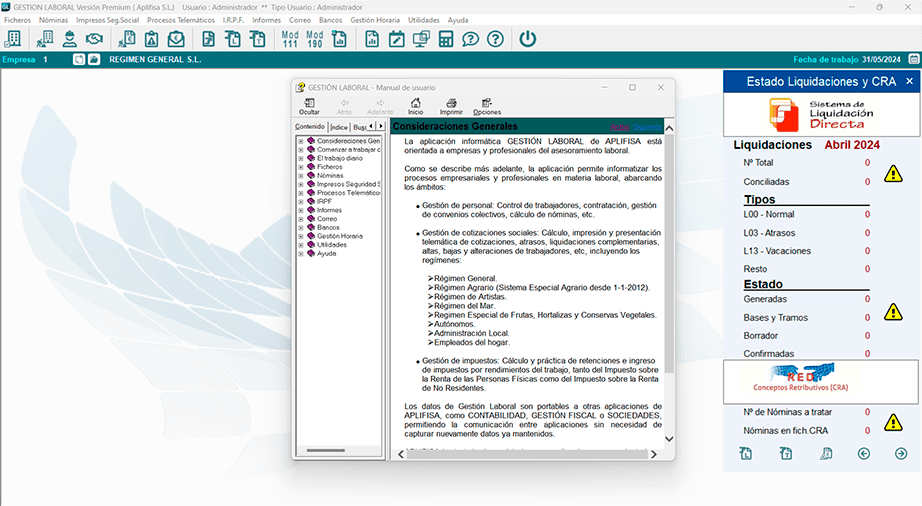Open Opciones in the help manual toolbar
Screen dimensions: 922x506
point(487,106)
